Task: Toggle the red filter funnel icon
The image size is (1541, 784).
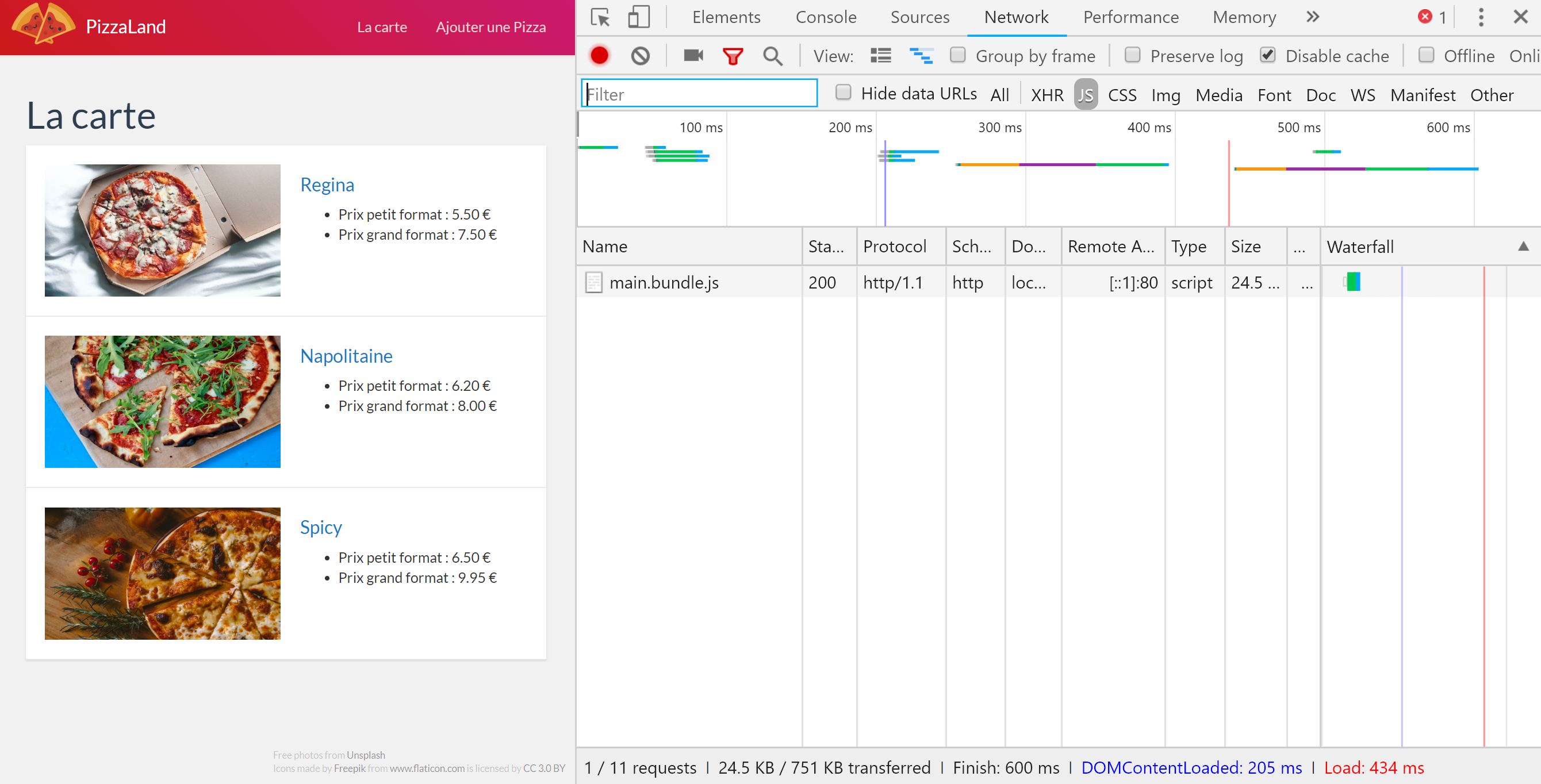Action: pyautogui.click(x=733, y=56)
